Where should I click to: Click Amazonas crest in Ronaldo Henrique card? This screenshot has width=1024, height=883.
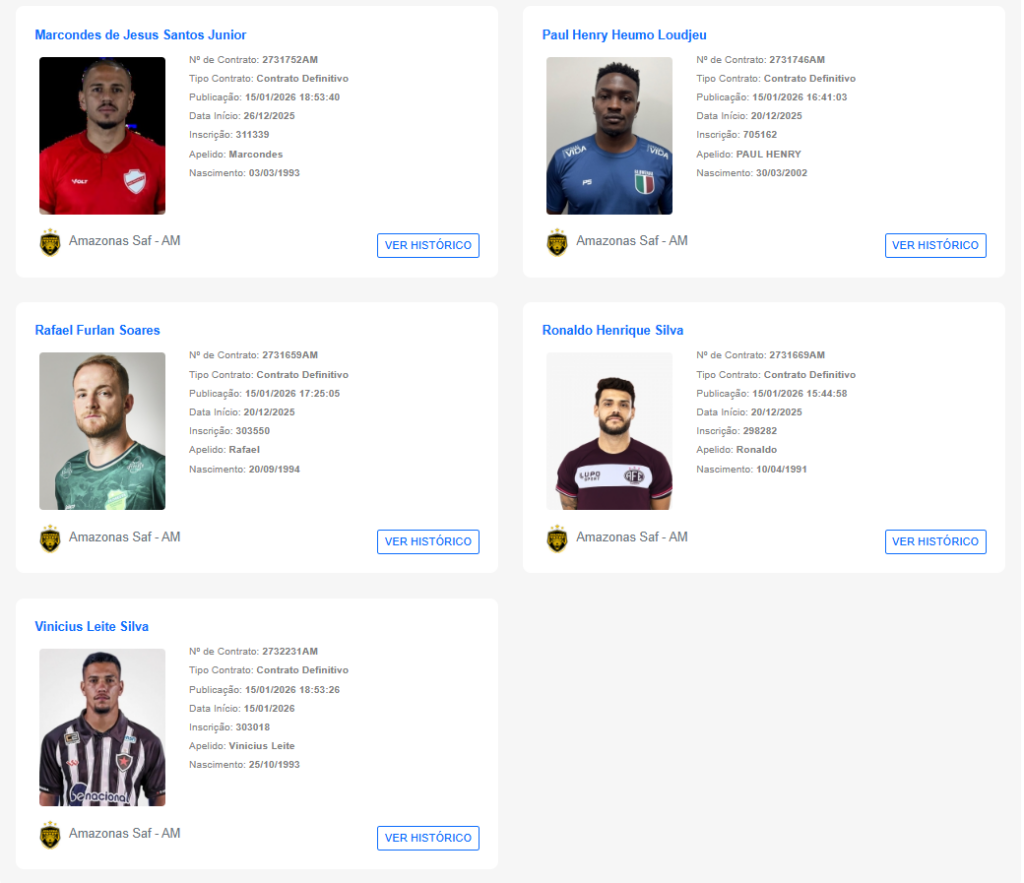coord(557,539)
